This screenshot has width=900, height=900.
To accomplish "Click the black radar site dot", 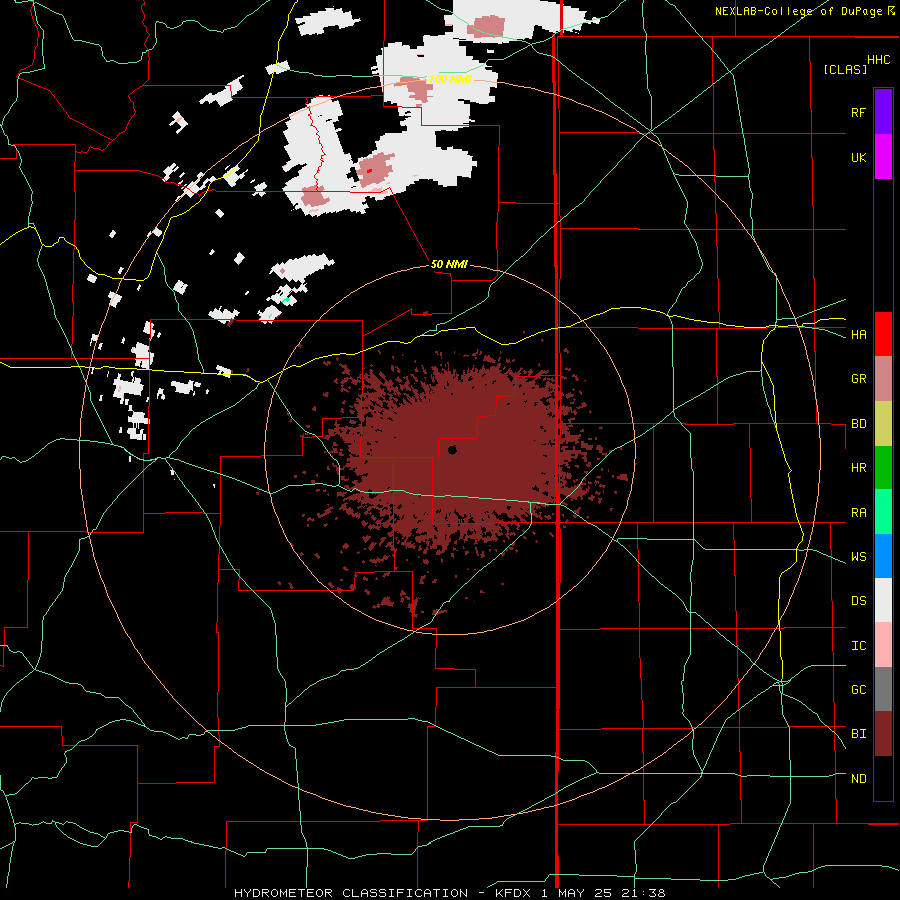I will pos(452,450).
